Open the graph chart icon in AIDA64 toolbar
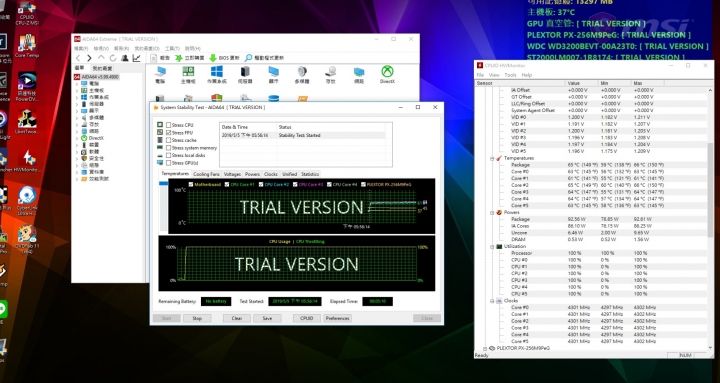 coord(136,58)
